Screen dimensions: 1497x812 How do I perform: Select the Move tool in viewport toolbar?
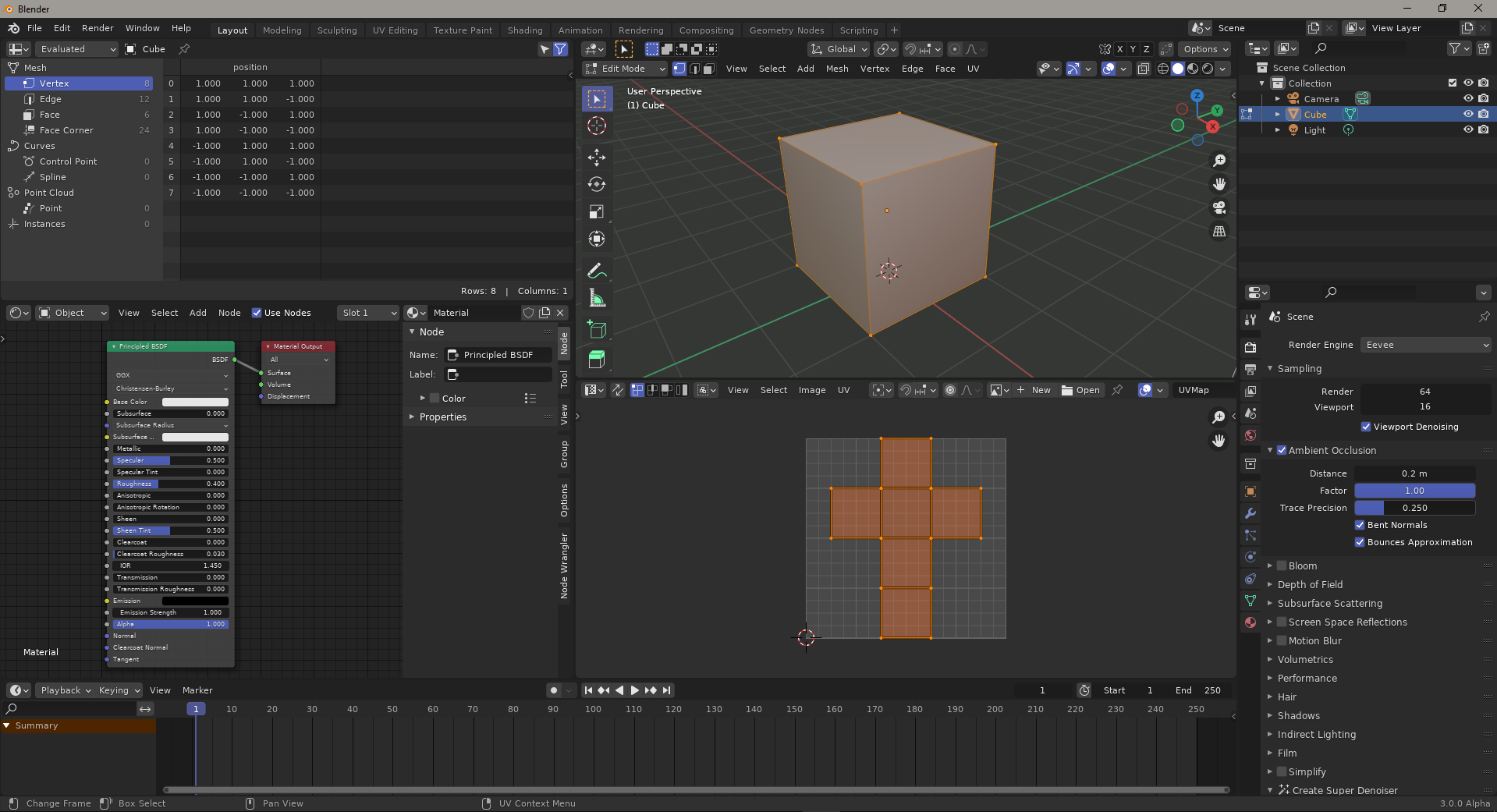tap(597, 158)
